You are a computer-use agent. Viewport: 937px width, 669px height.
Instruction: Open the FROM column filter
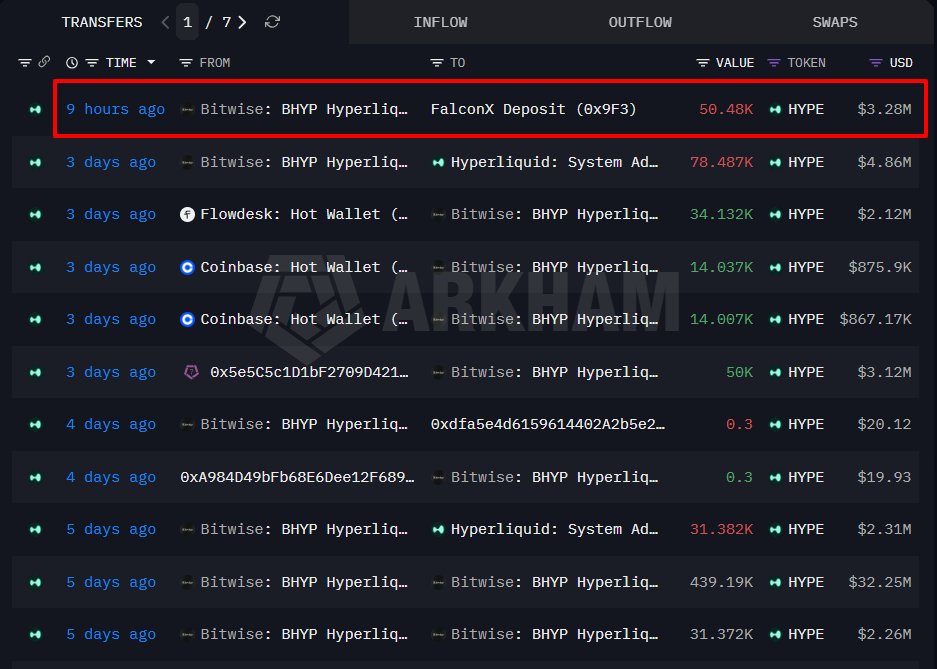tap(186, 63)
